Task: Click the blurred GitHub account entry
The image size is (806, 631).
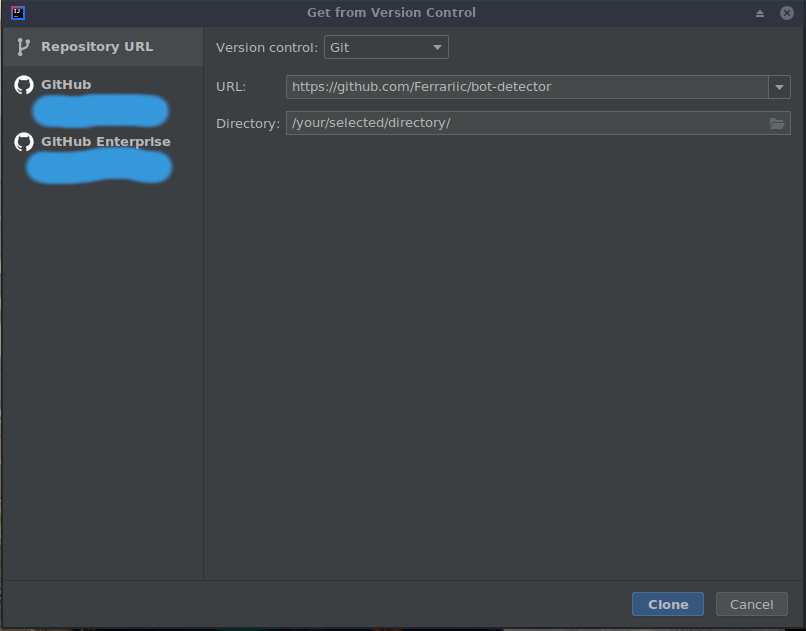Action: pyautogui.click(x=100, y=110)
